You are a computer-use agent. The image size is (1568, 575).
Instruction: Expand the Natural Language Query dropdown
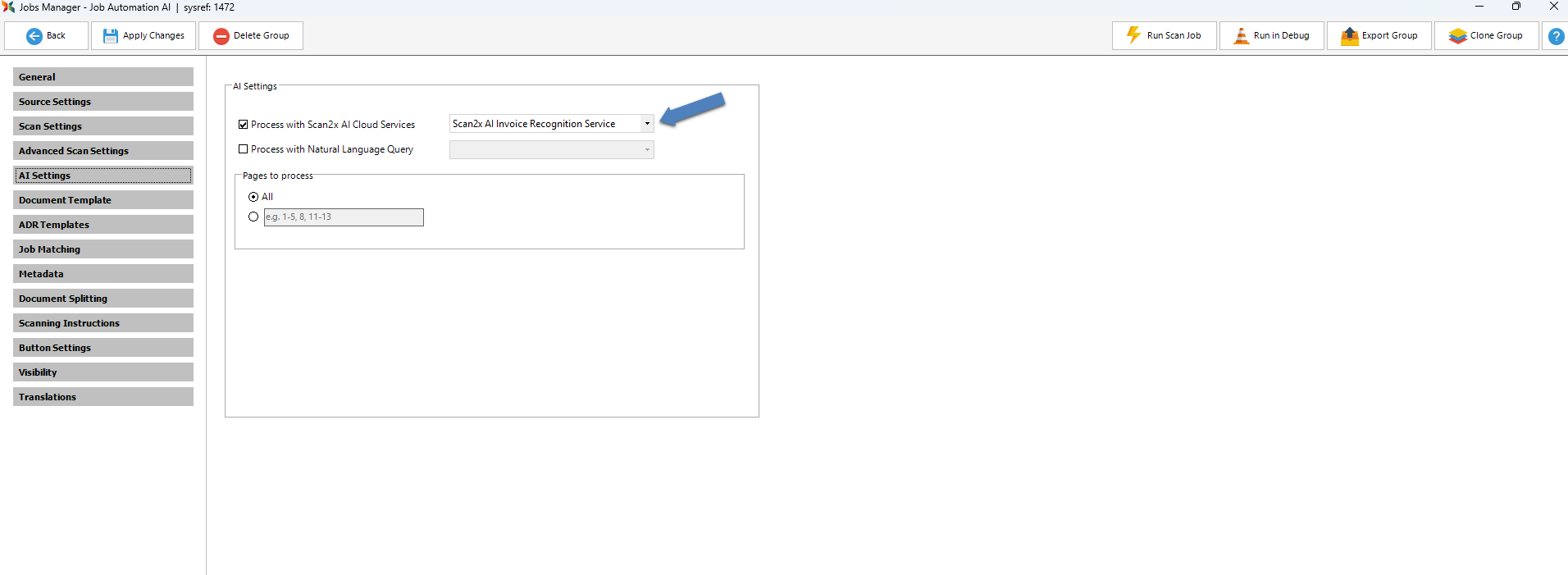click(x=647, y=149)
